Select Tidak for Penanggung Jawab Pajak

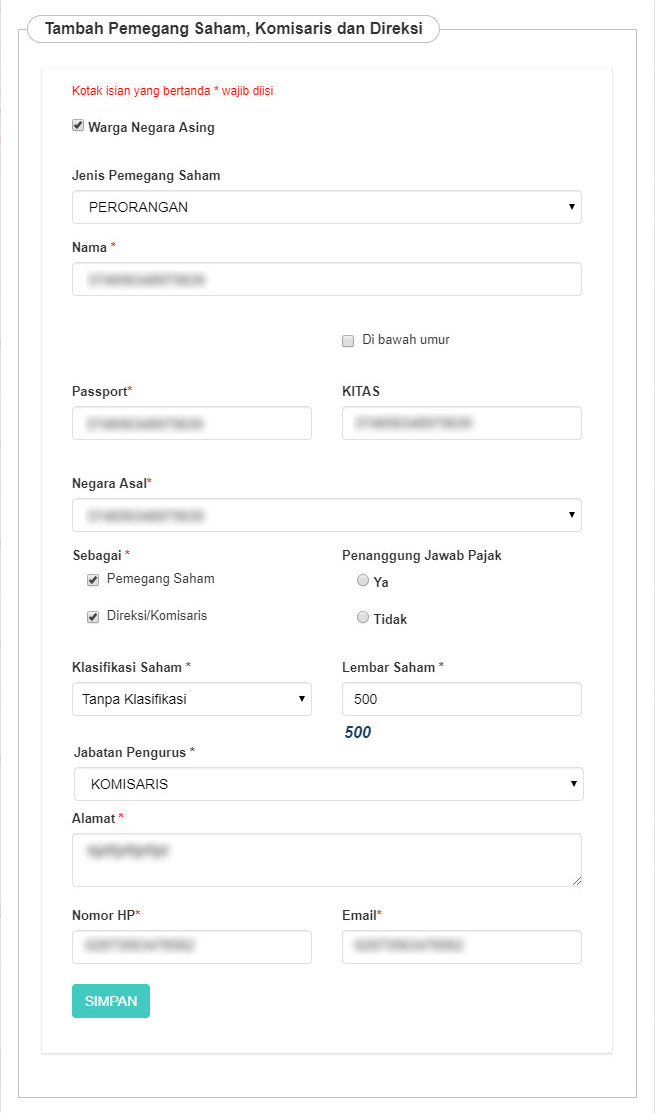point(363,618)
